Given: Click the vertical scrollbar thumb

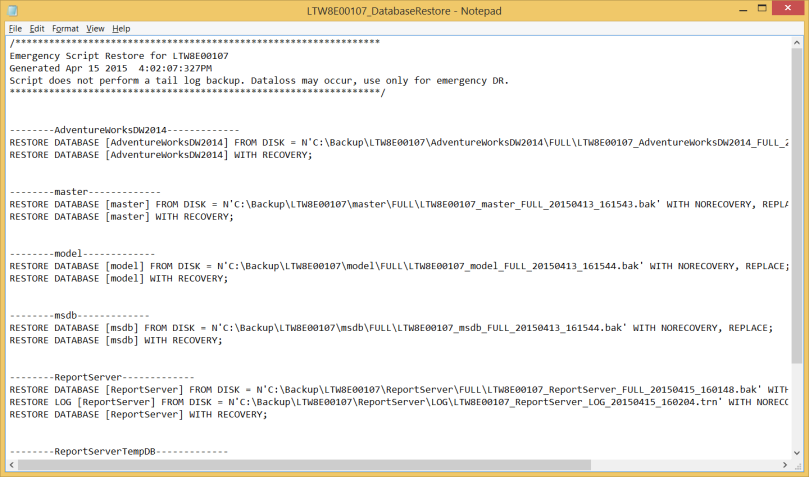Looking at the screenshot, I should coord(797,206).
